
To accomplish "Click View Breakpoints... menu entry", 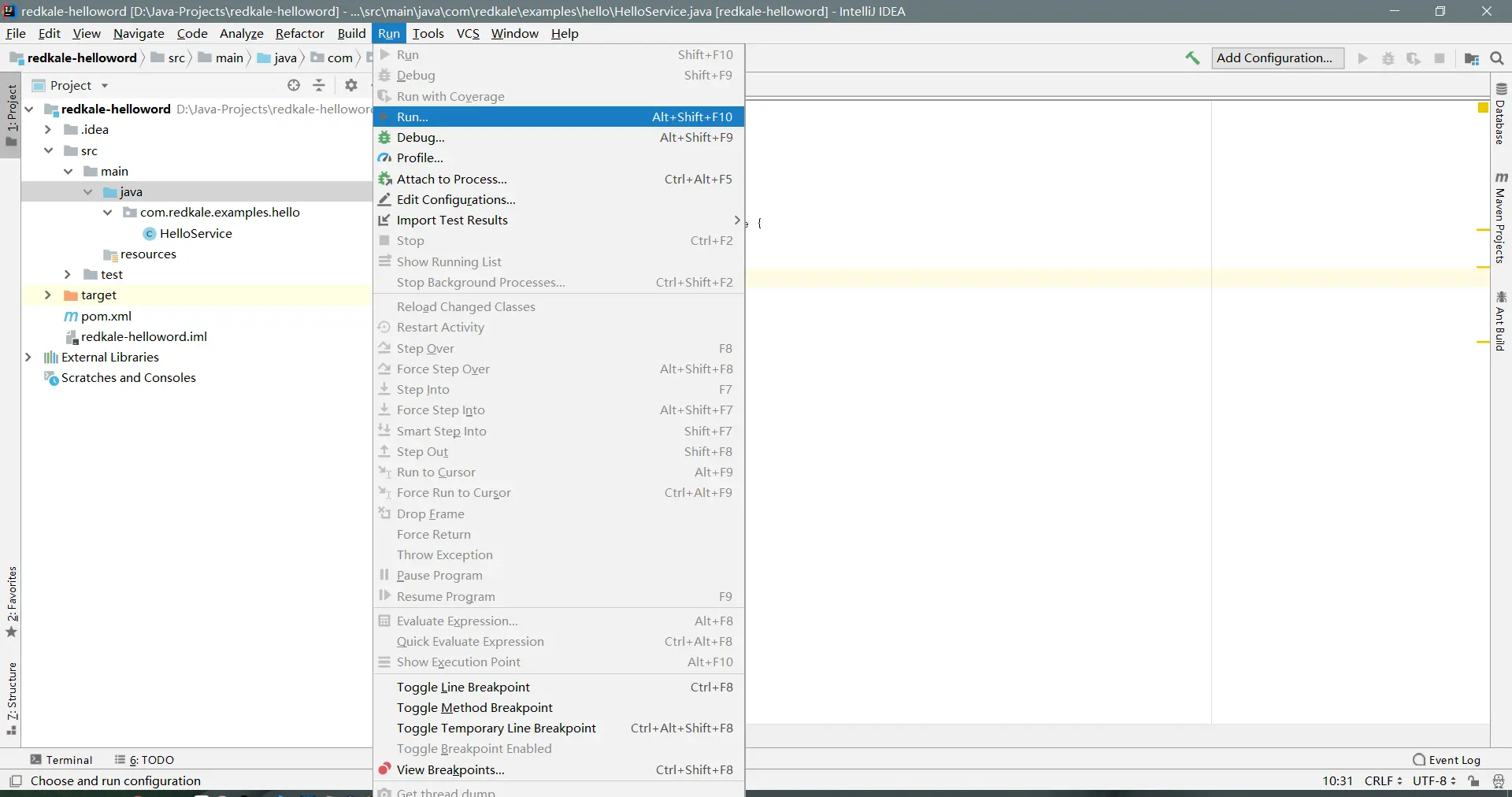I will 558,769.
